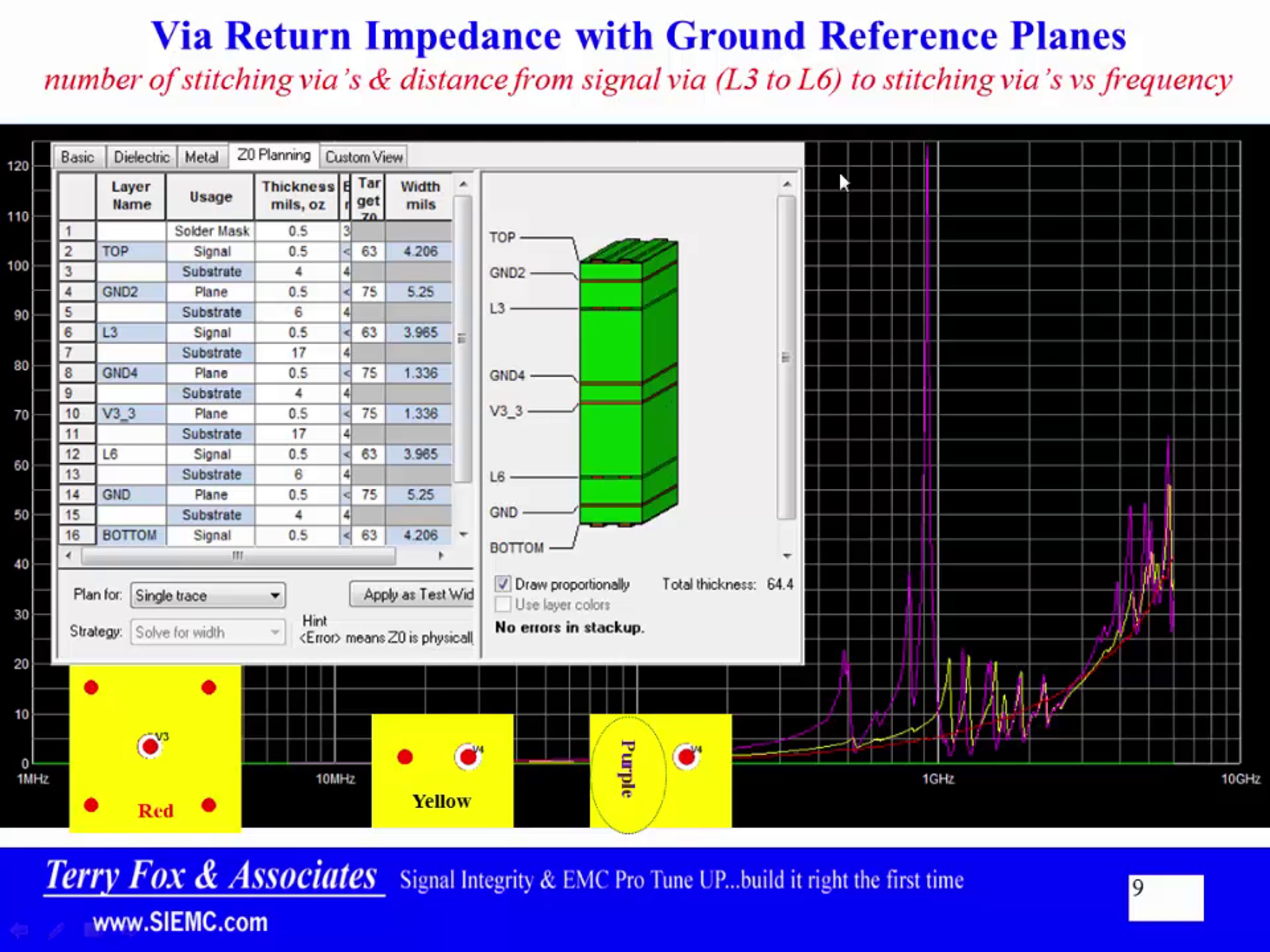Screen dimensions: 1270x952
Task: Click the stackup preview scroll-up arrow
Action: [x=787, y=185]
